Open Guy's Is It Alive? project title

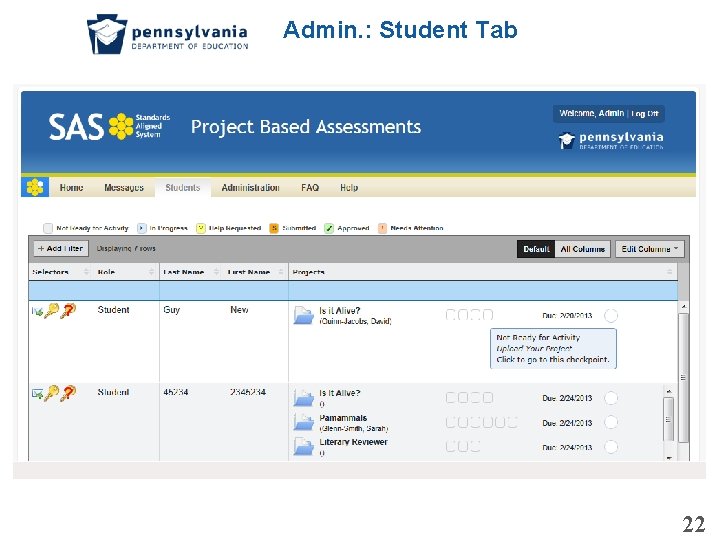coord(340,311)
